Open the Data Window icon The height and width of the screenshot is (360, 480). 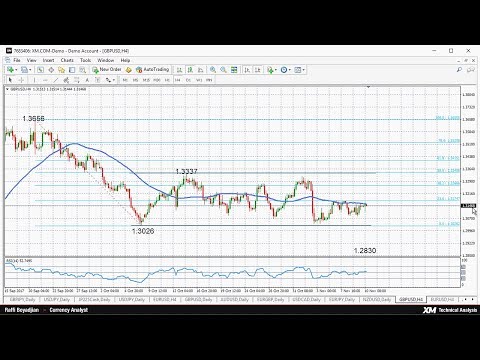[51, 70]
